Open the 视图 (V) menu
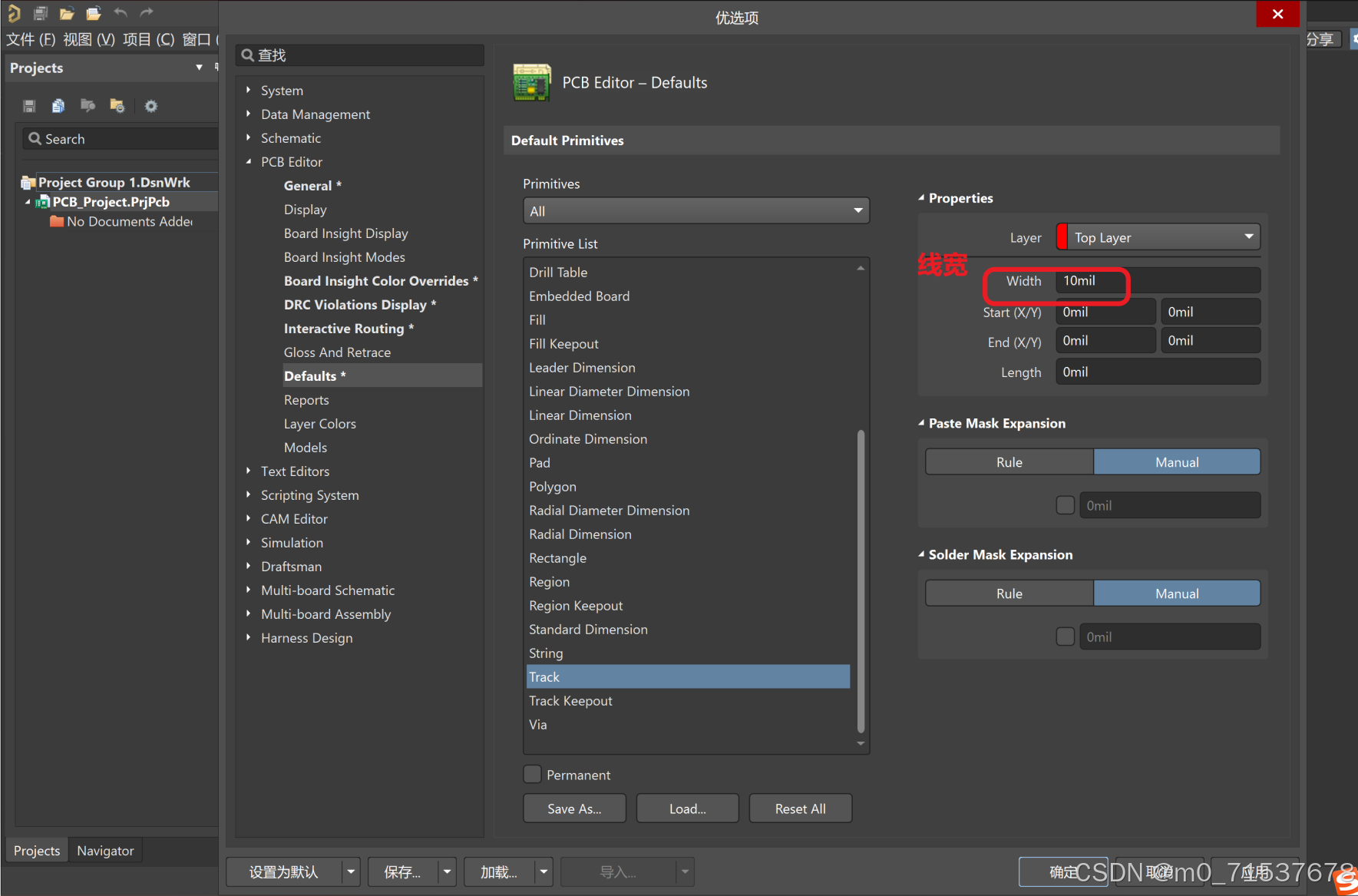The image size is (1358, 896). (x=89, y=39)
